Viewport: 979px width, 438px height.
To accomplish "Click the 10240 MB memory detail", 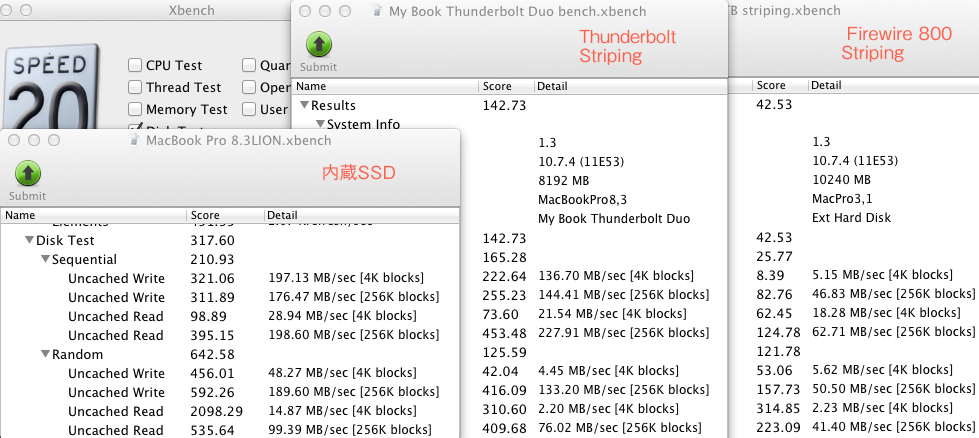I will 842,180.
